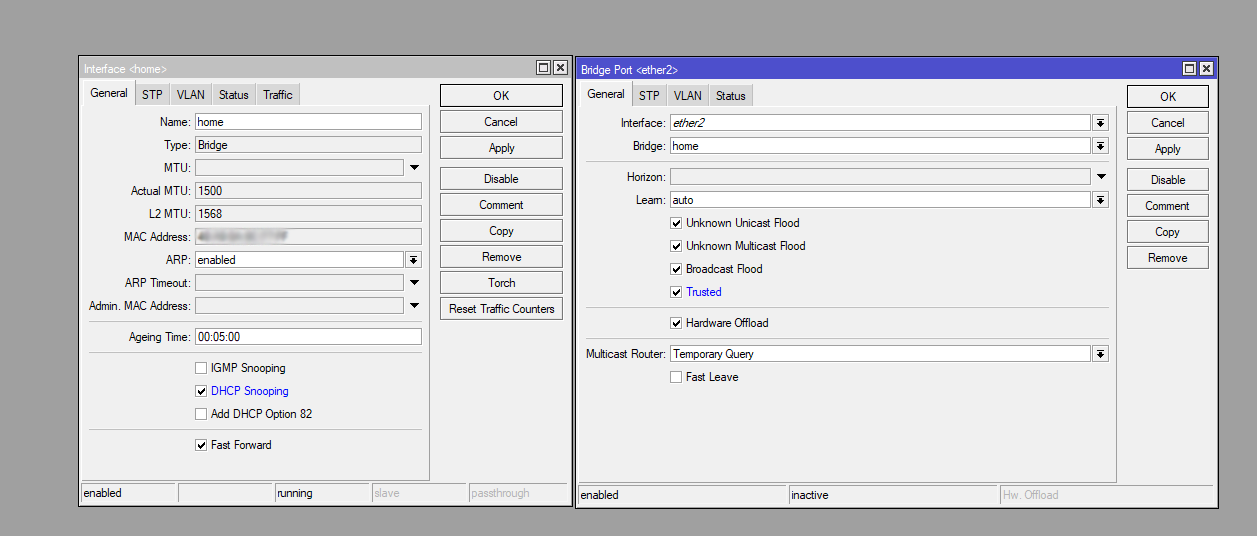This screenshot has height=536, width=1257.
Task: Click the Actual MTU value 1500
Action: (308, 190)
